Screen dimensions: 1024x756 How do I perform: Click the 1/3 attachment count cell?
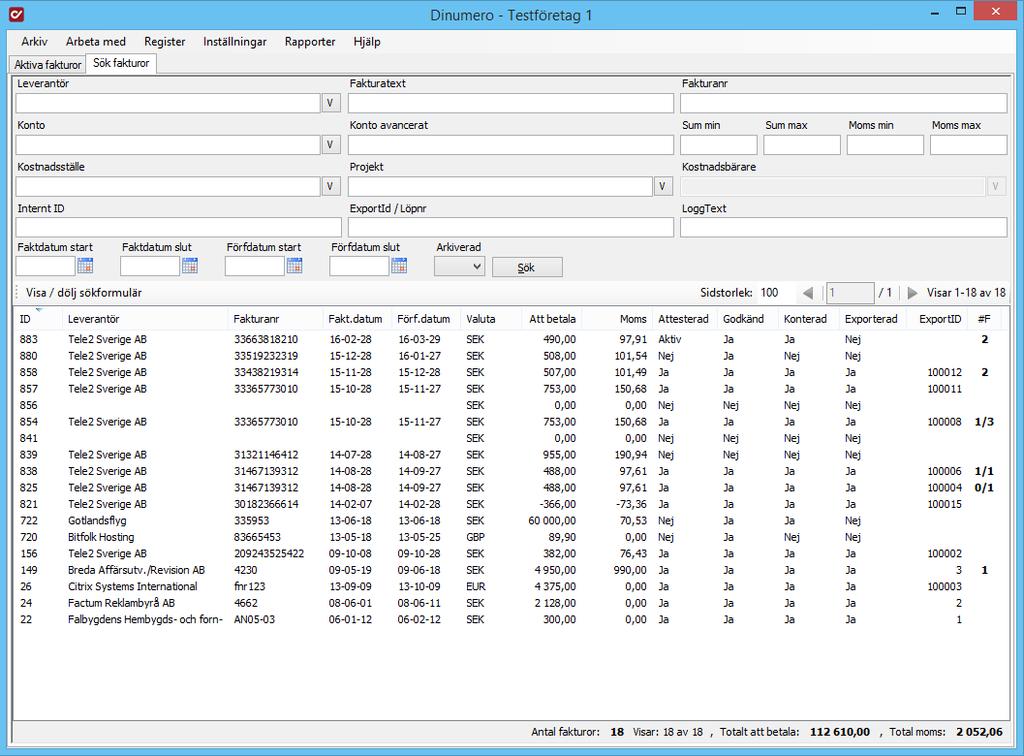tap(984, 422)
